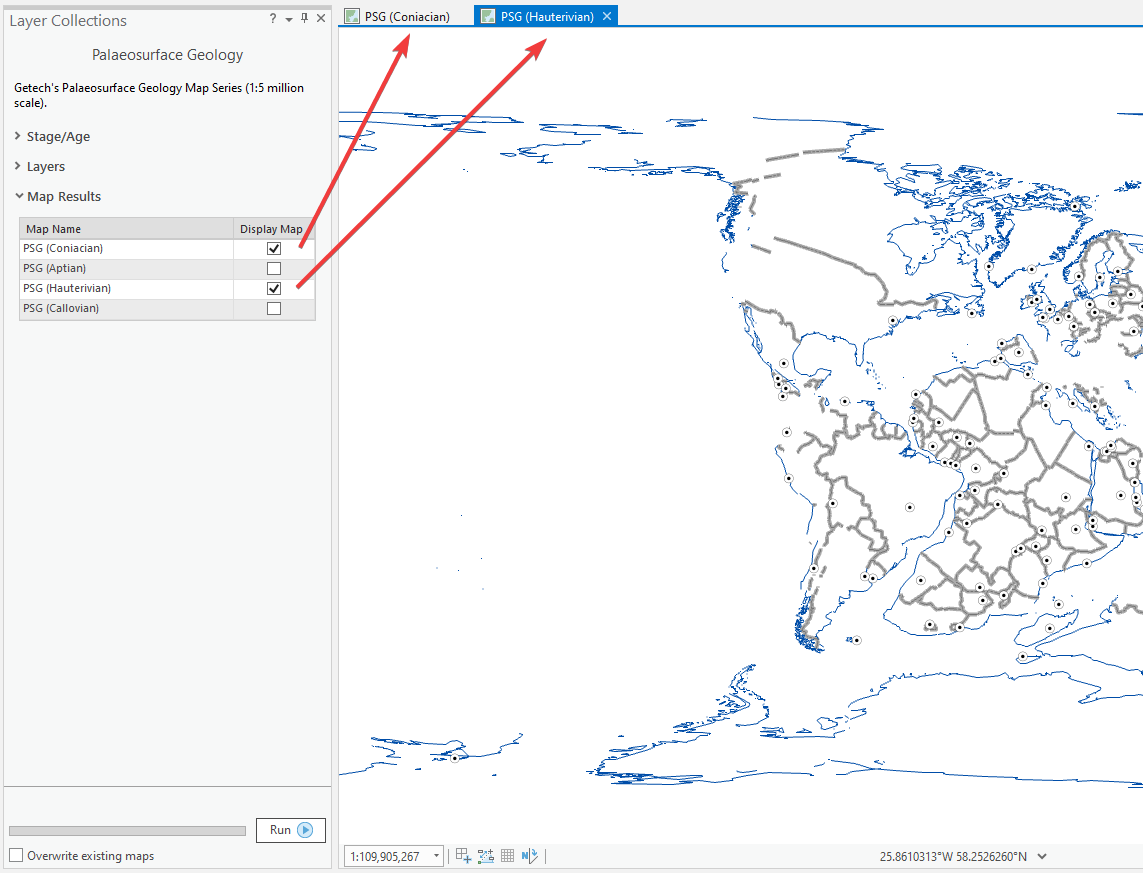Expand the Layers section

click(19, 167)
